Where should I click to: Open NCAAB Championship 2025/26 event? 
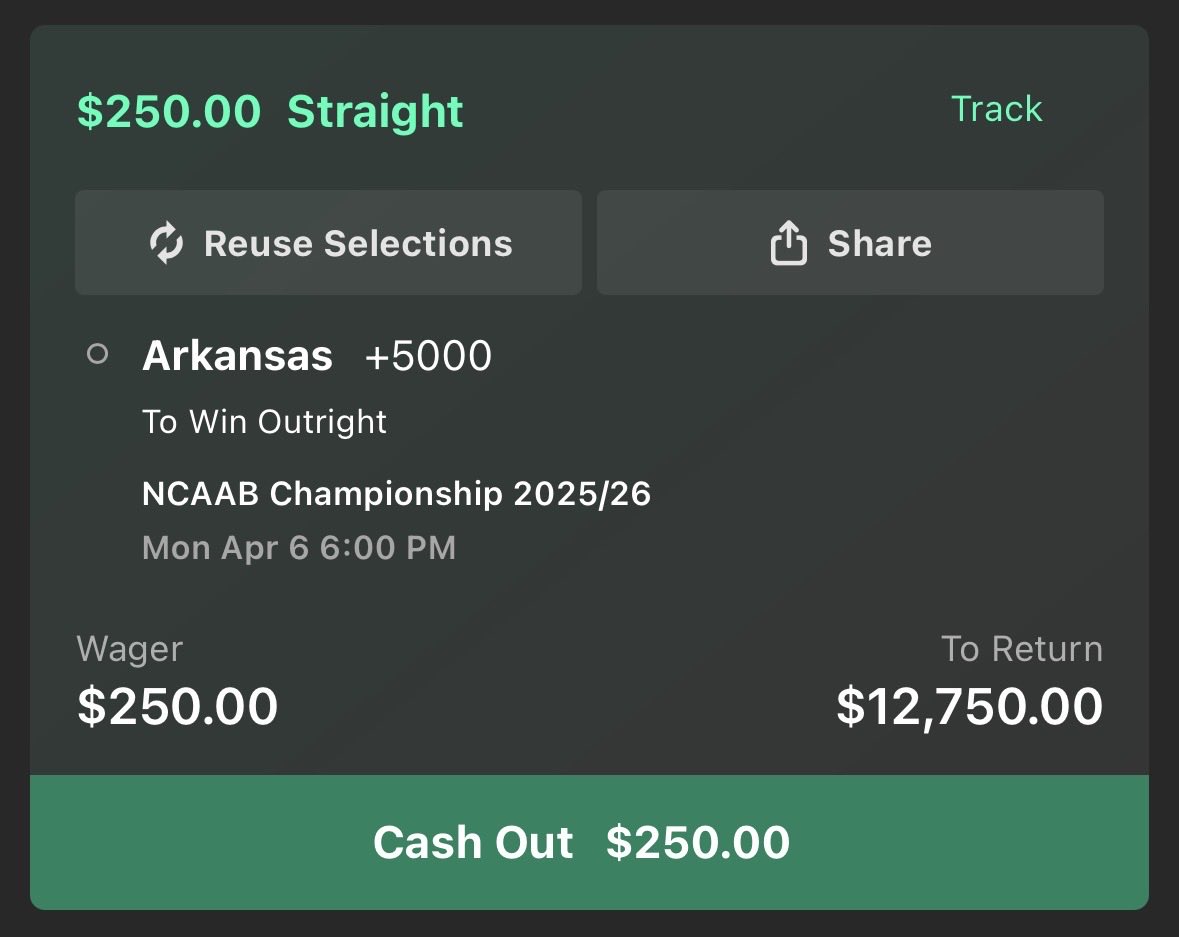click(396, 494)
